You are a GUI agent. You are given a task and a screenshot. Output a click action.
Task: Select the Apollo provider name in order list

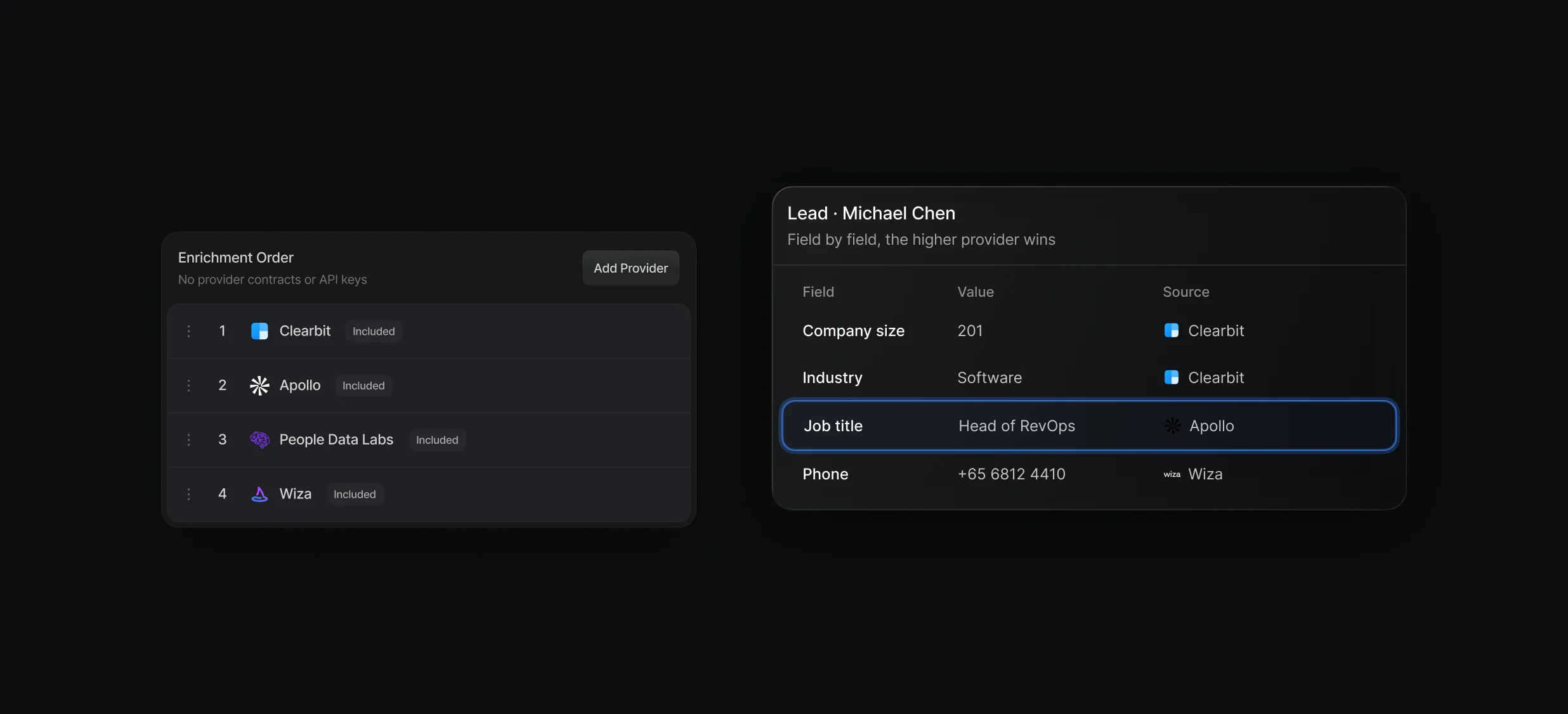(300, 386)
